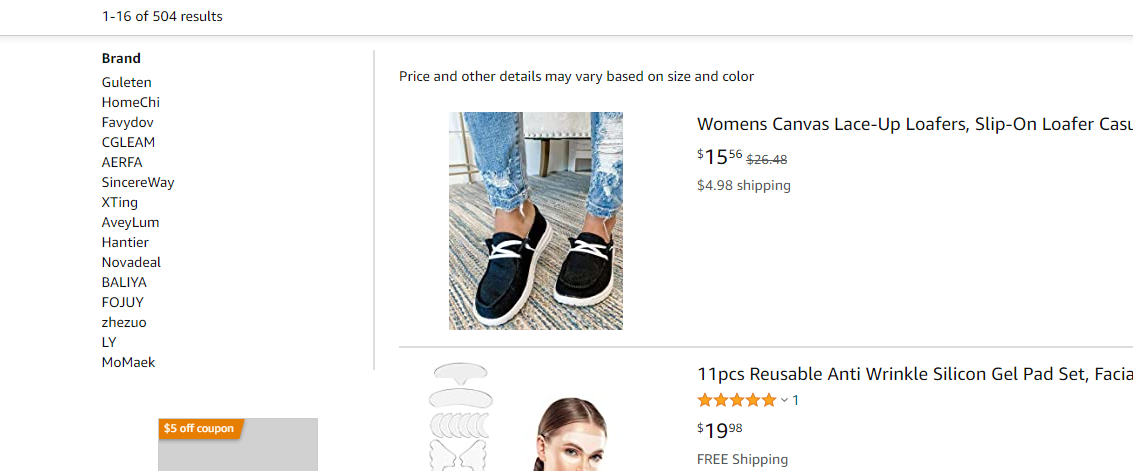Screen dimensions: 1133x471
Task: Filter by HomeChi brand
Action: (131, 102)
